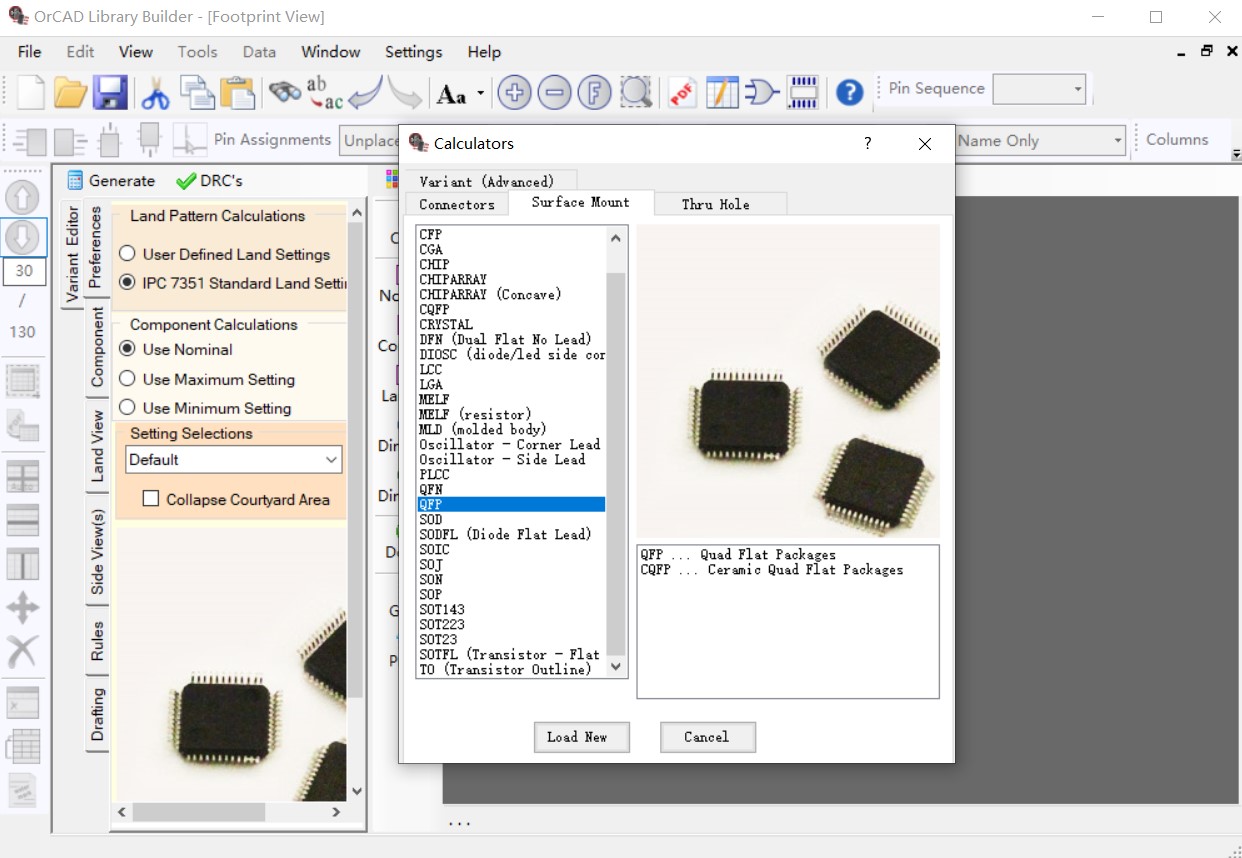Select the Zoom In tool
Image resolution: width=1242 pixels, height=858 pixels.
pyautogui.click(x=514, y=92)
